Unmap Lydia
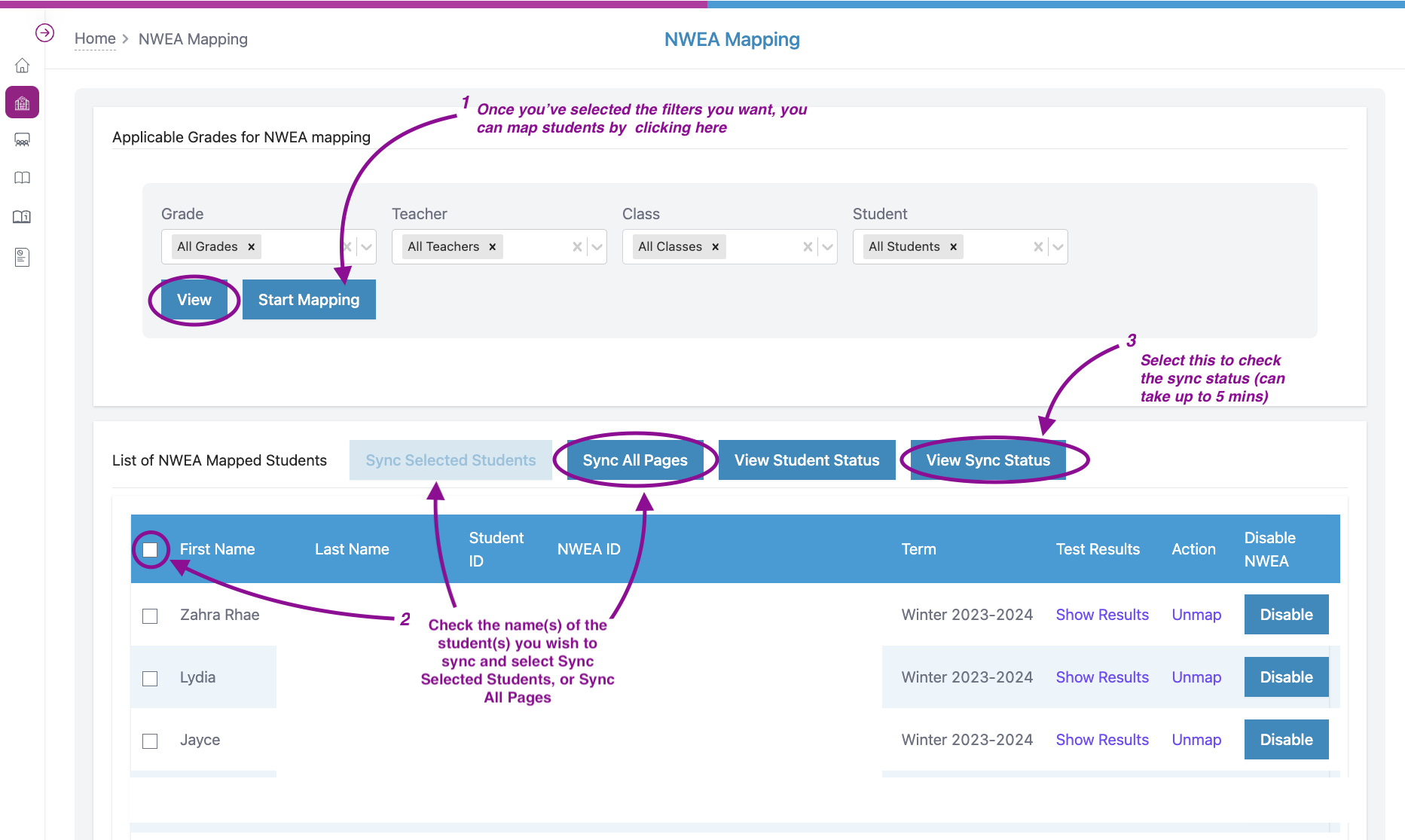 (x=1196, y=677)
